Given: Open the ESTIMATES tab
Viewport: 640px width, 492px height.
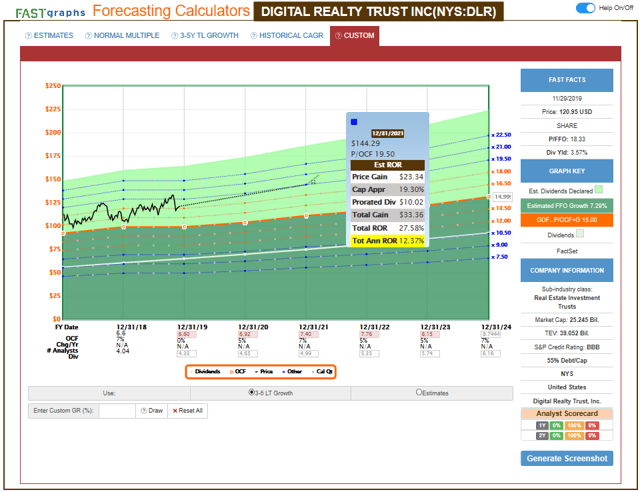Looking at the screenshot, I should tap(49, 36).
